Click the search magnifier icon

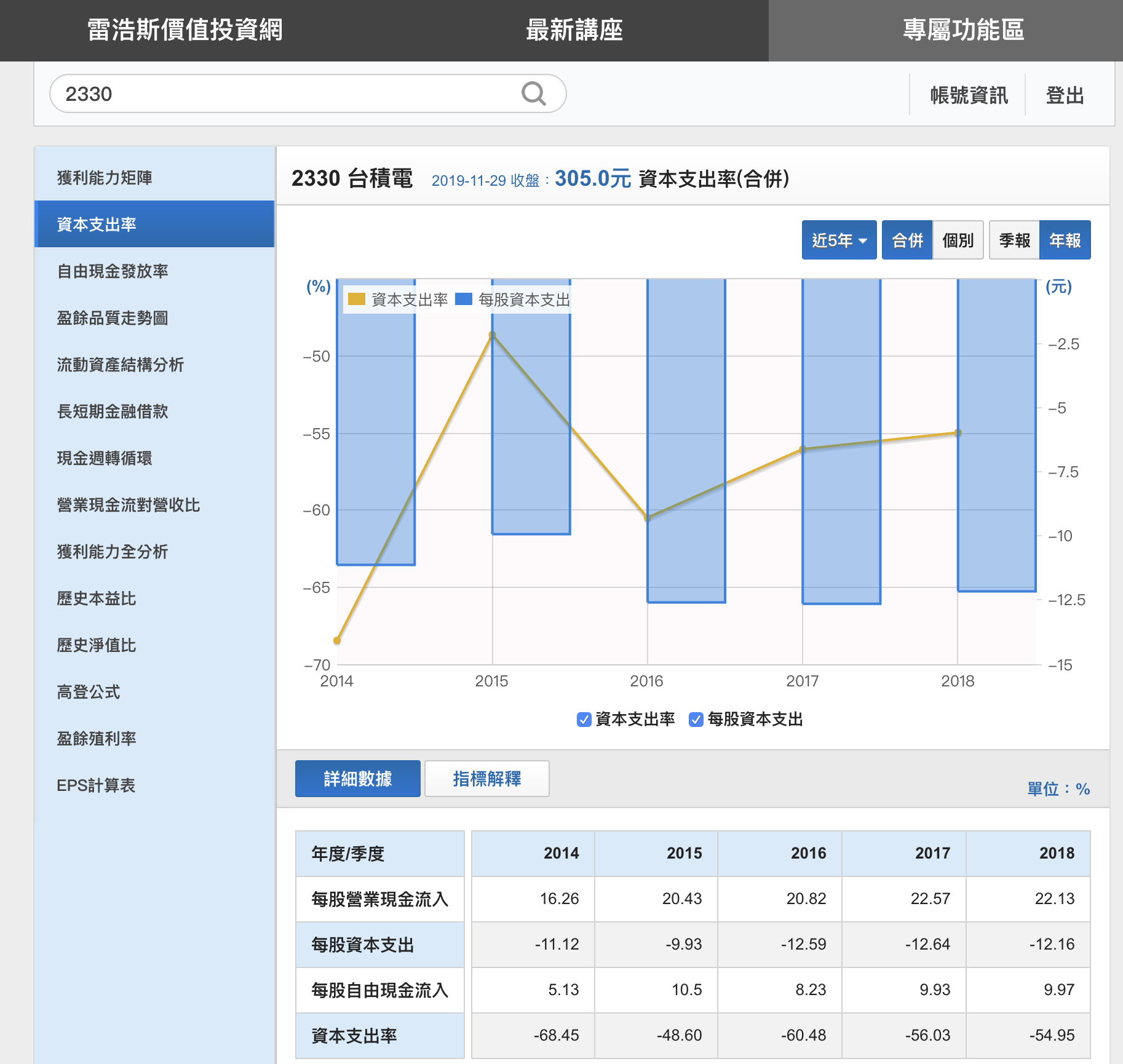[533, 94]
